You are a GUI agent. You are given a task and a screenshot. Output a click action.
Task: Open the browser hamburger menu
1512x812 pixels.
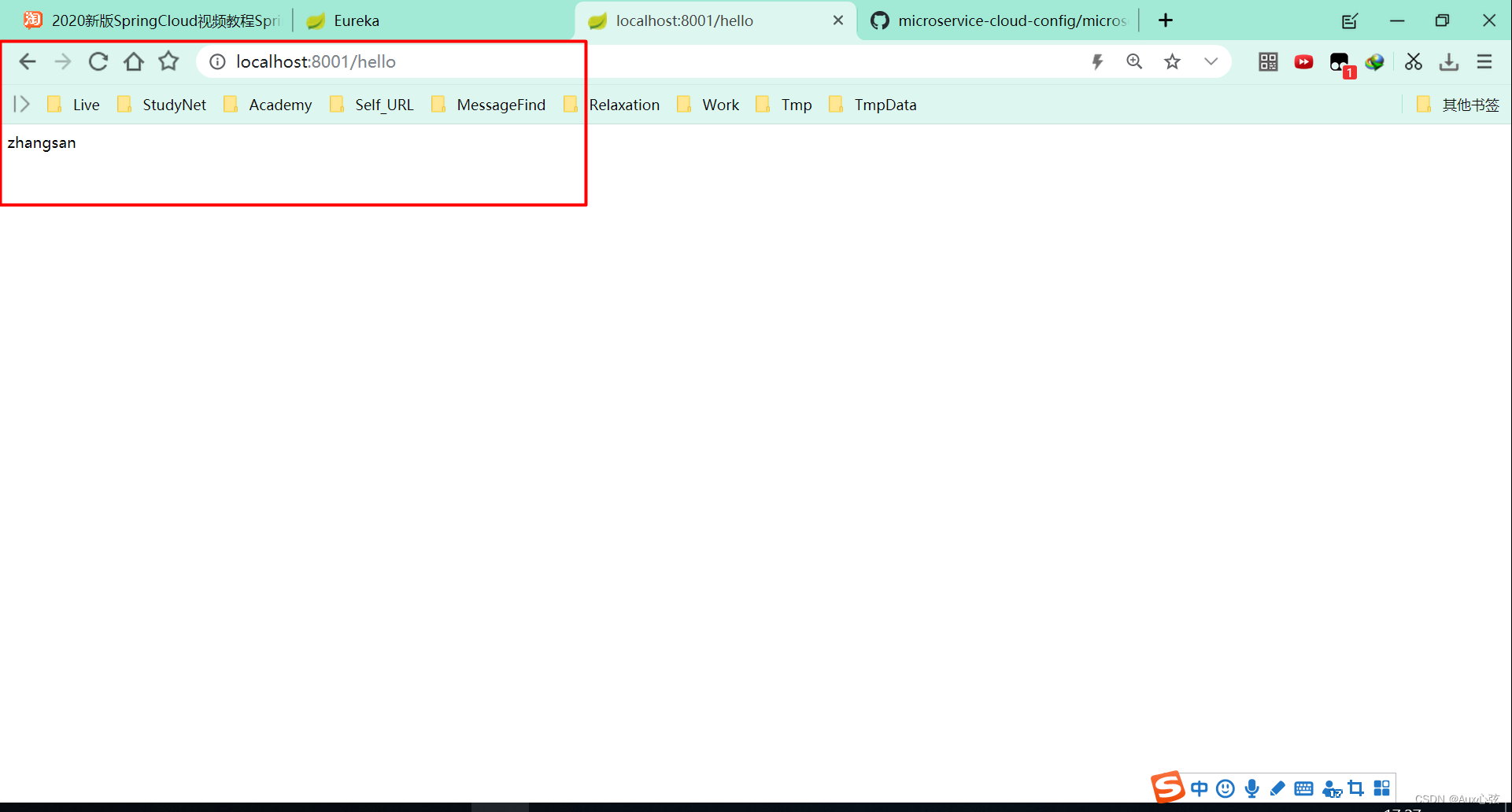pos(1484,61)
